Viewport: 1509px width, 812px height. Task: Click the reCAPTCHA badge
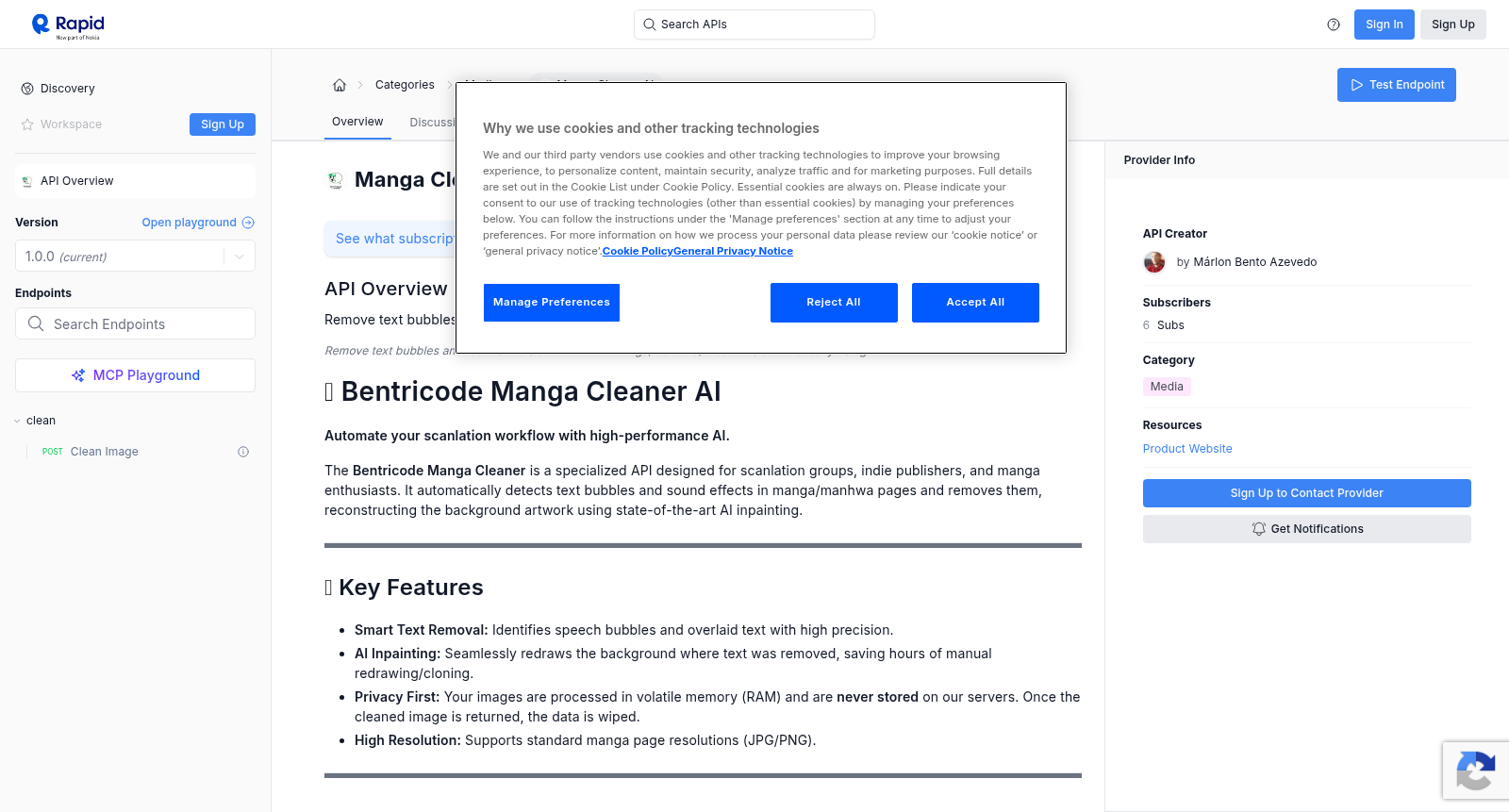[x=1476, y=771]
